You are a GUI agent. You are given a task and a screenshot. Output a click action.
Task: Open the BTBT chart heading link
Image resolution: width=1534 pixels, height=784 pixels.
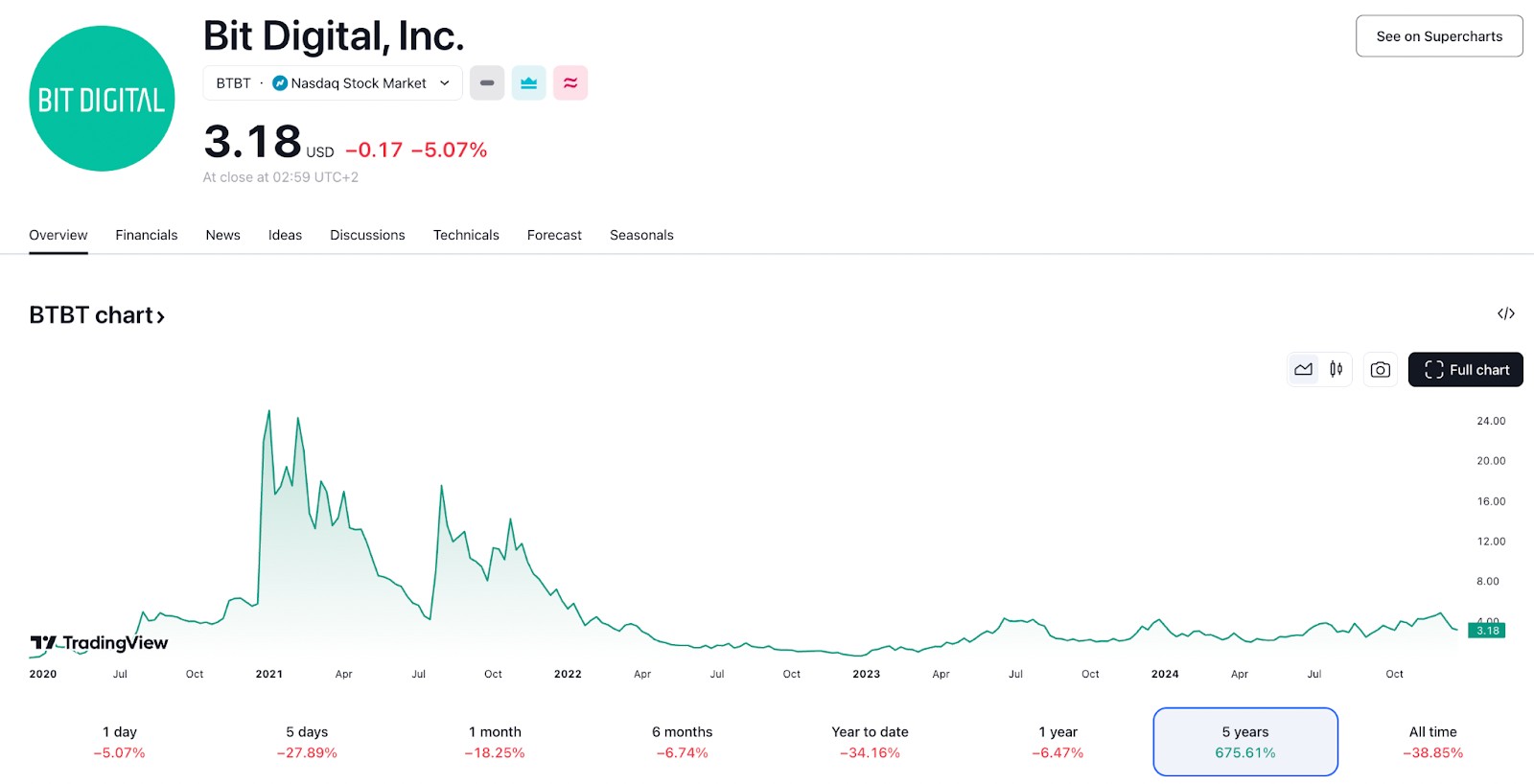click(97, 315)
